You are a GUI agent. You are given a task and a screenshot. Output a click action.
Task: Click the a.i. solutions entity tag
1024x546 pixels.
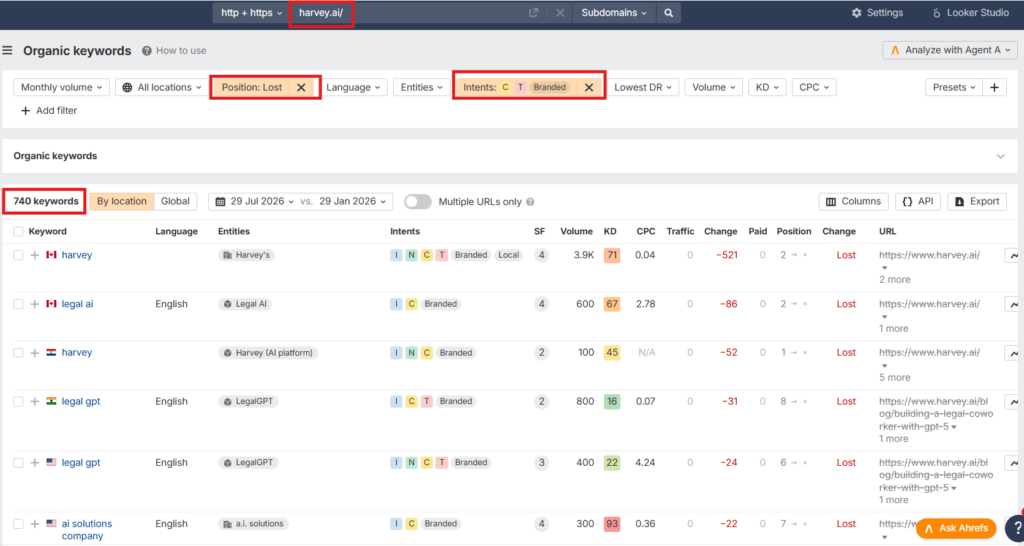(x=253, y=524)
